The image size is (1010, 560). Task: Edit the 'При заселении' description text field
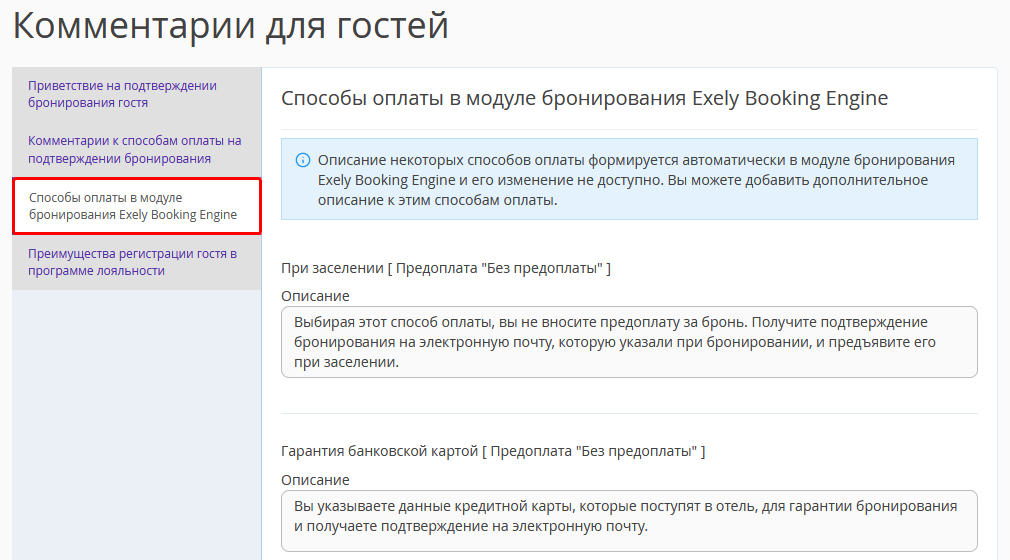pos(629,342)
